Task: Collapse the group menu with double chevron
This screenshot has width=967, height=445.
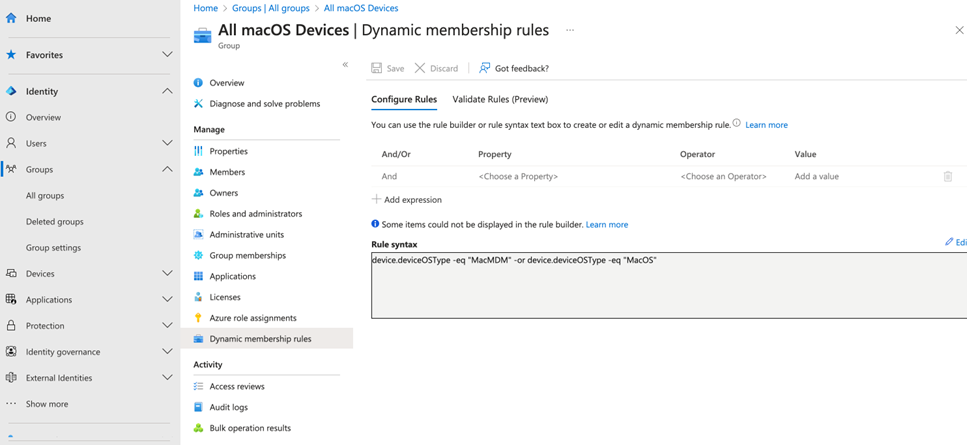Action: click(x=345, y=65)
